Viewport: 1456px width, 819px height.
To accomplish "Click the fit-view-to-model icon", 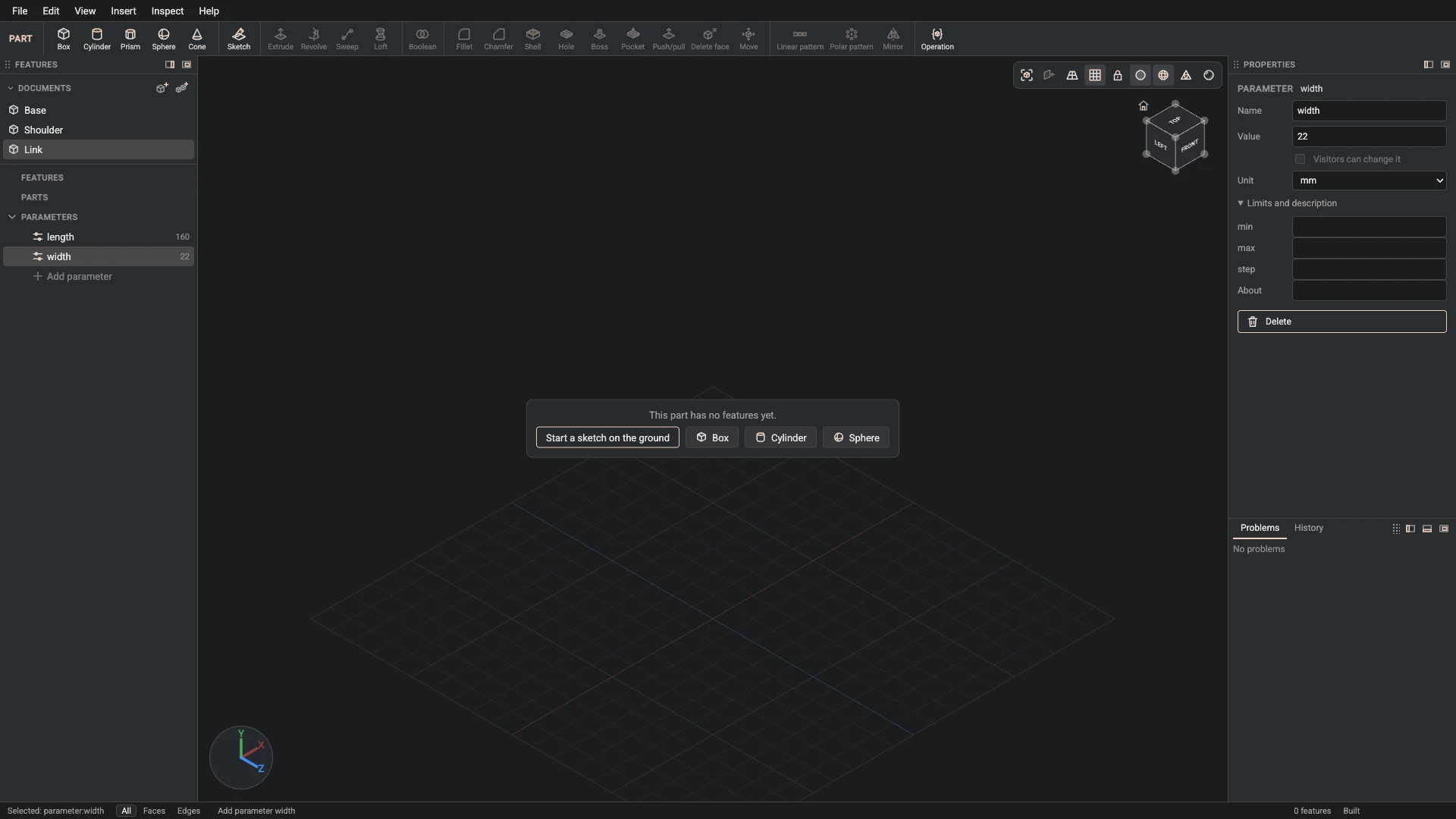I will click(x=1027, y=75).
